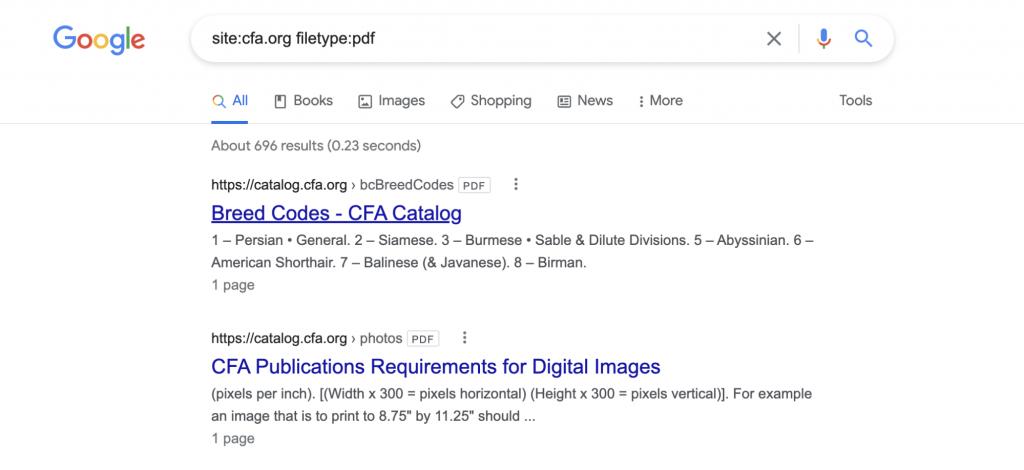Viewport: 1024px width, 470px height.
Task: Click the catalog.cfa.org photos URL
Action: (306, 338)
